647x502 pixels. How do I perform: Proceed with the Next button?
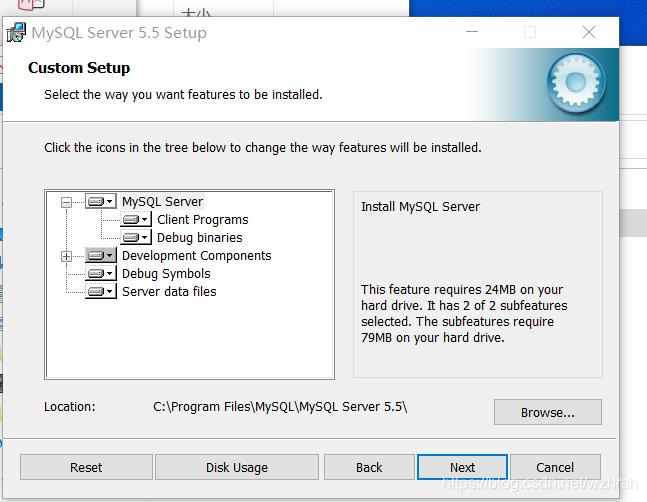[462, 467]
